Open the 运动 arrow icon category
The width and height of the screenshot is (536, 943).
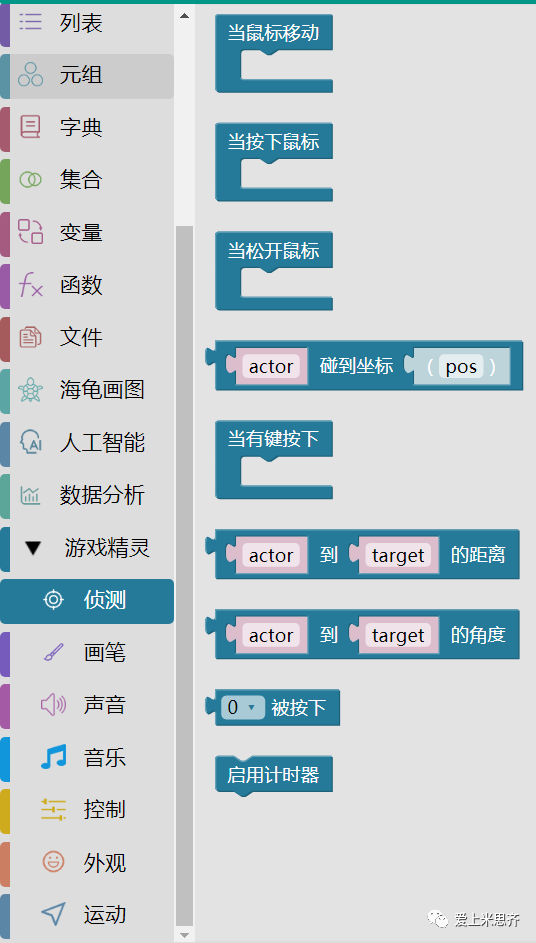54,914
